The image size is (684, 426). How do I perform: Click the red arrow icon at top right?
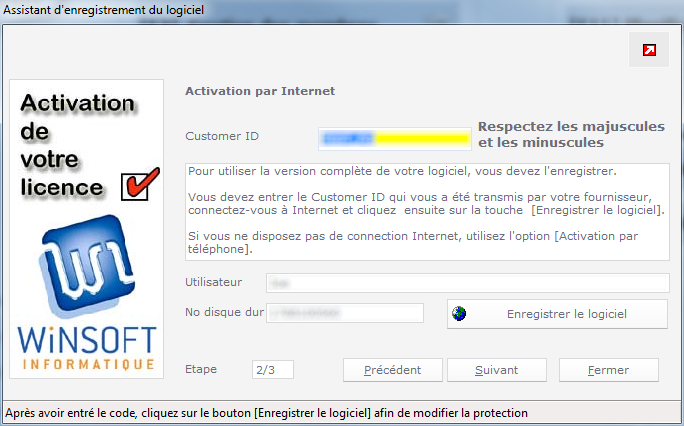649,50
